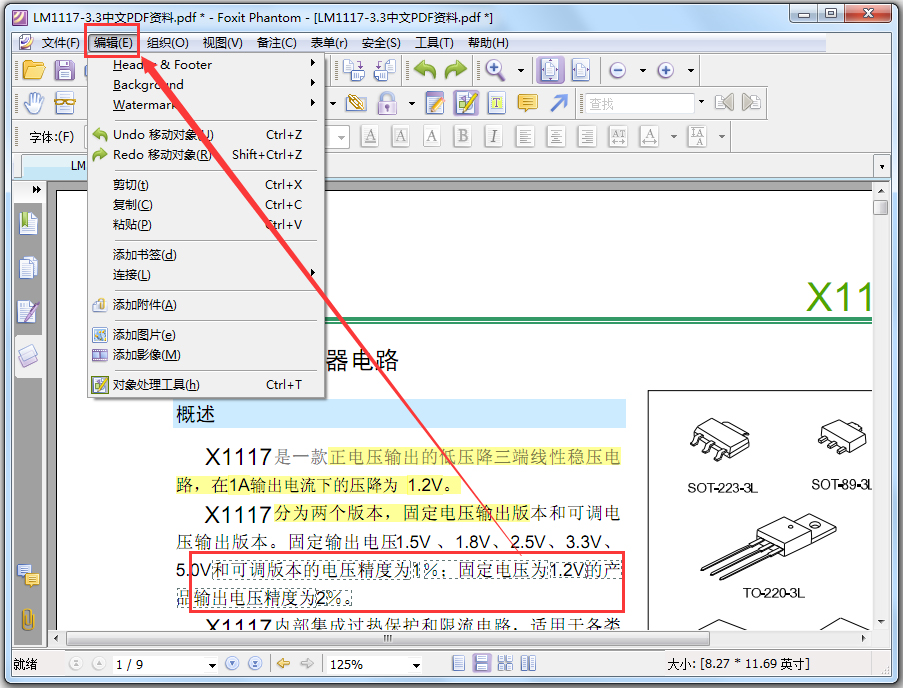Viewport: 903px width, 688px height.
Task: Open the 视图(V) menu
Action: click(x=222, y=43)
